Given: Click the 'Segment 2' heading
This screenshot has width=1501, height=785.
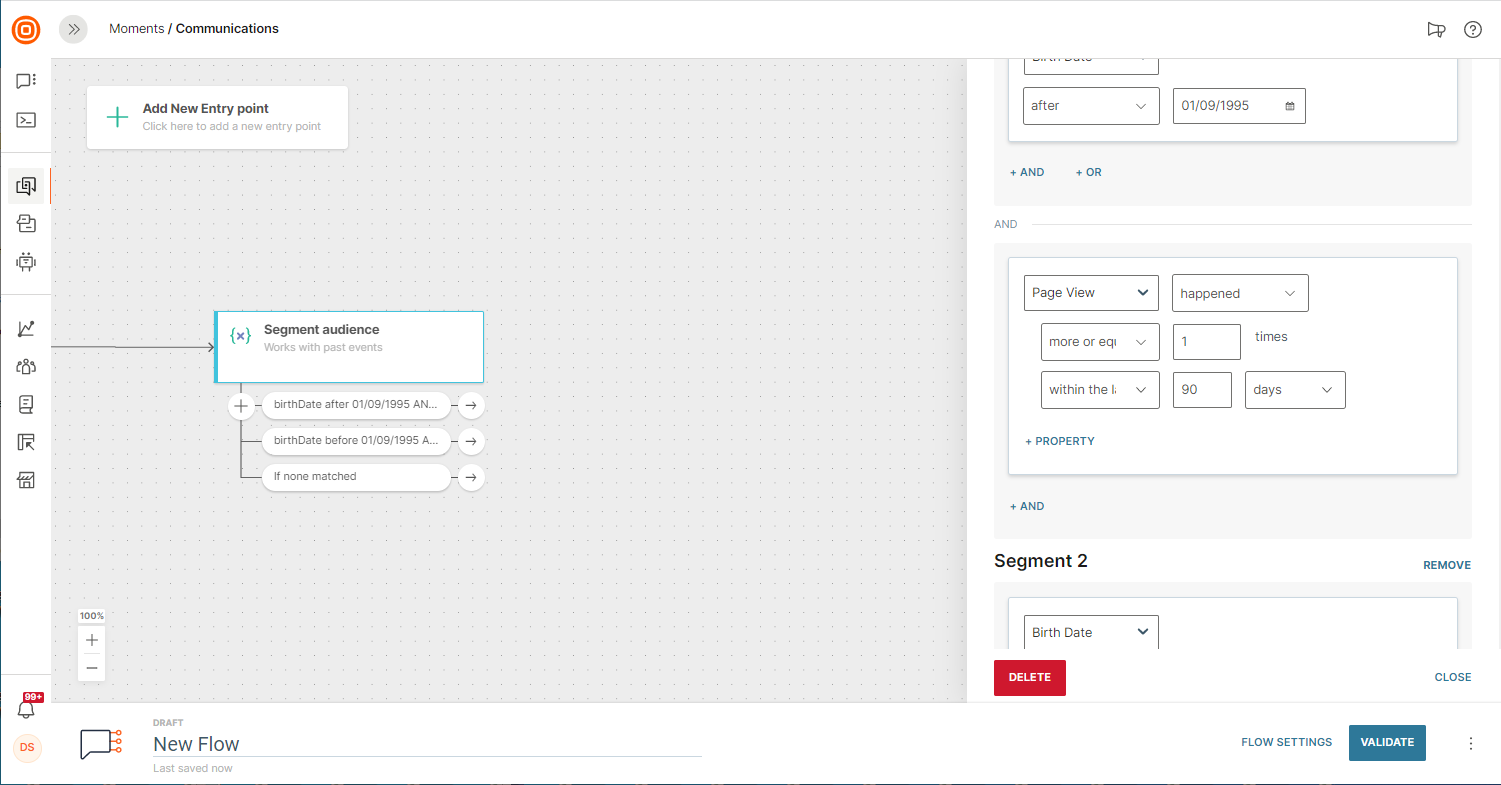Looking at the screenshot, I should 1041,561.
